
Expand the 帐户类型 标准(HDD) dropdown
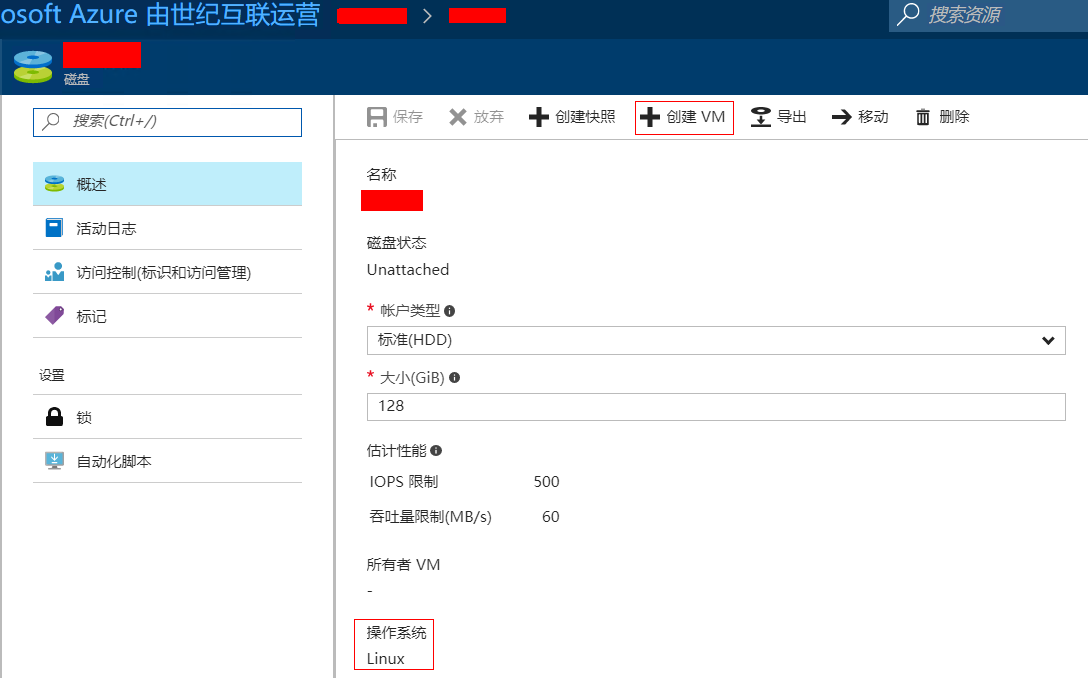click(715, 340)
